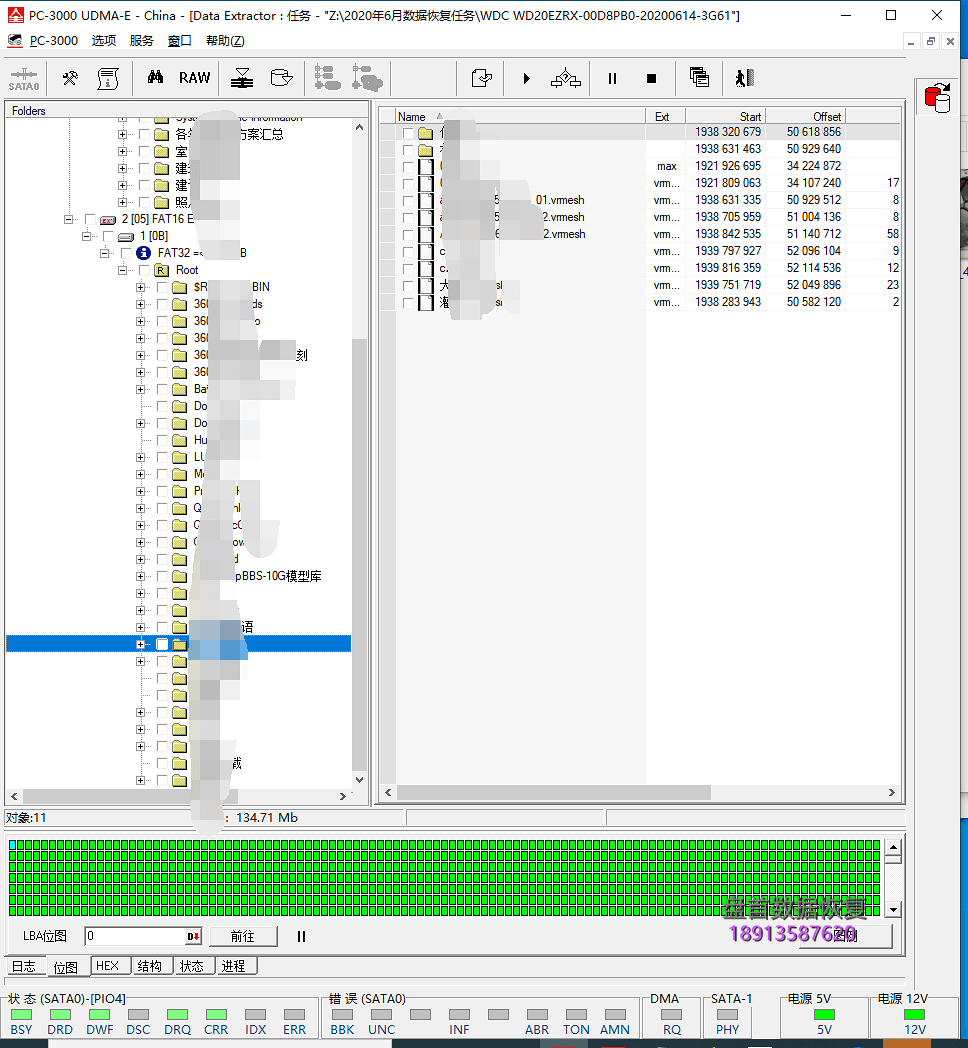Expand the highlighted blue folder row
968x1048 pixels.
click(140, 644)
